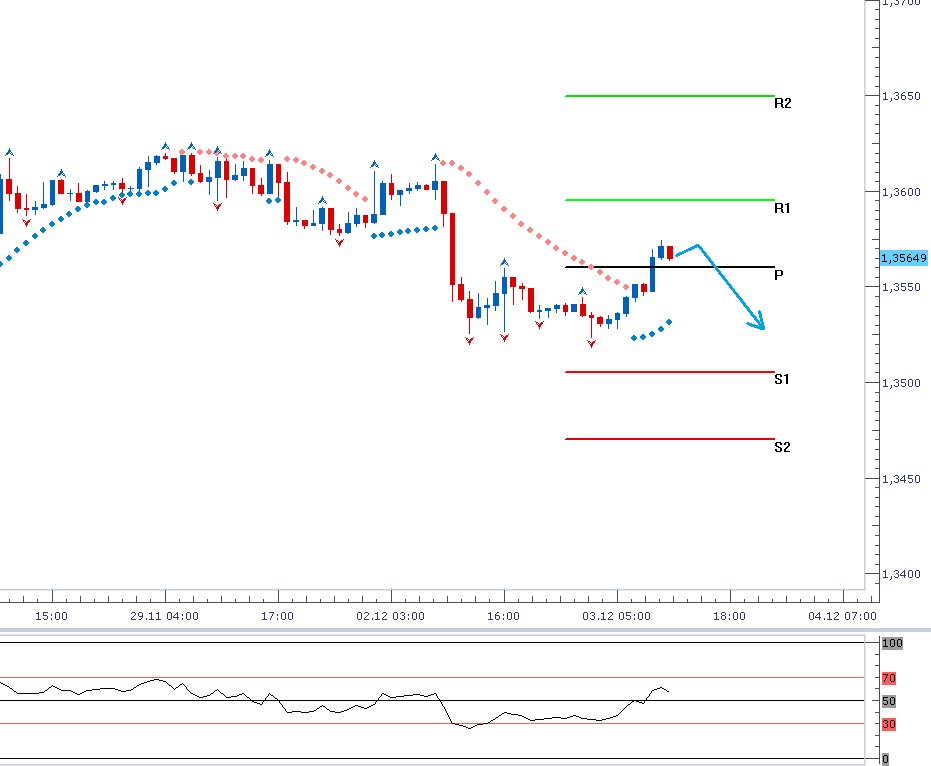Screen dimensions: 931x766
Task: Click the 1,3400 price axis value
Action: 901,574
